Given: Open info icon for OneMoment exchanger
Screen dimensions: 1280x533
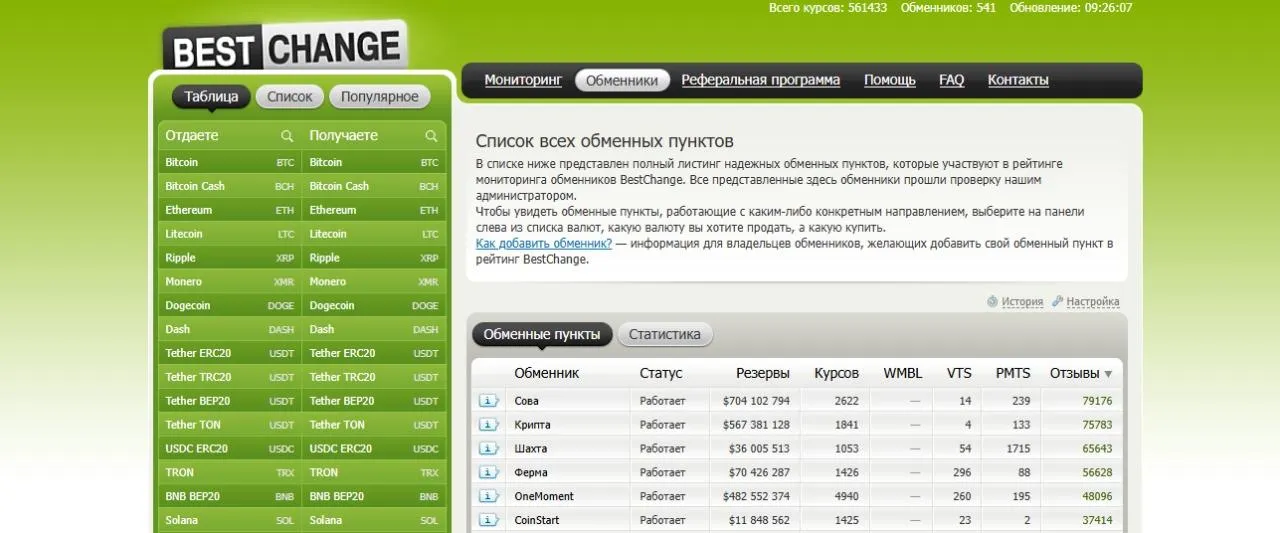Looking at the screenshot, I should 488,496.
